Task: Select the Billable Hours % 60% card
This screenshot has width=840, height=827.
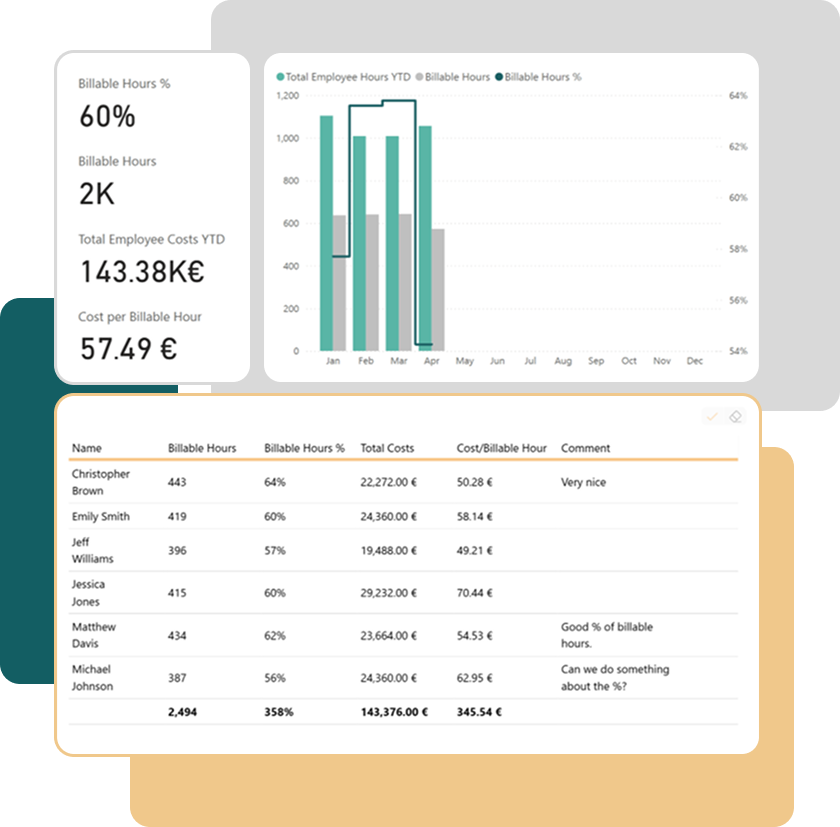Action: tap(107, 117)
